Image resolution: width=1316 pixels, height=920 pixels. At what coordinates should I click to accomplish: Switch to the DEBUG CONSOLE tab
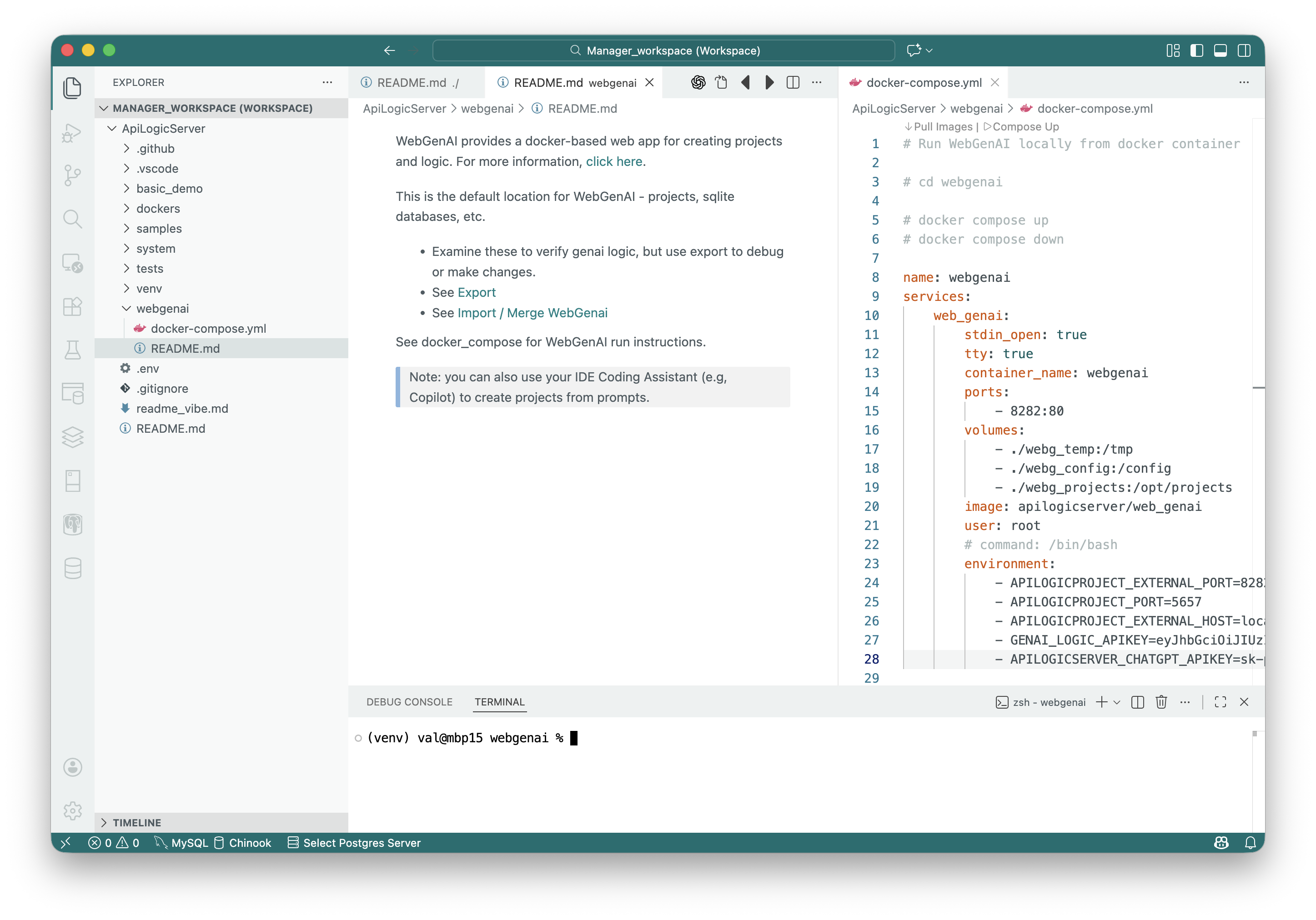point(409,702)
